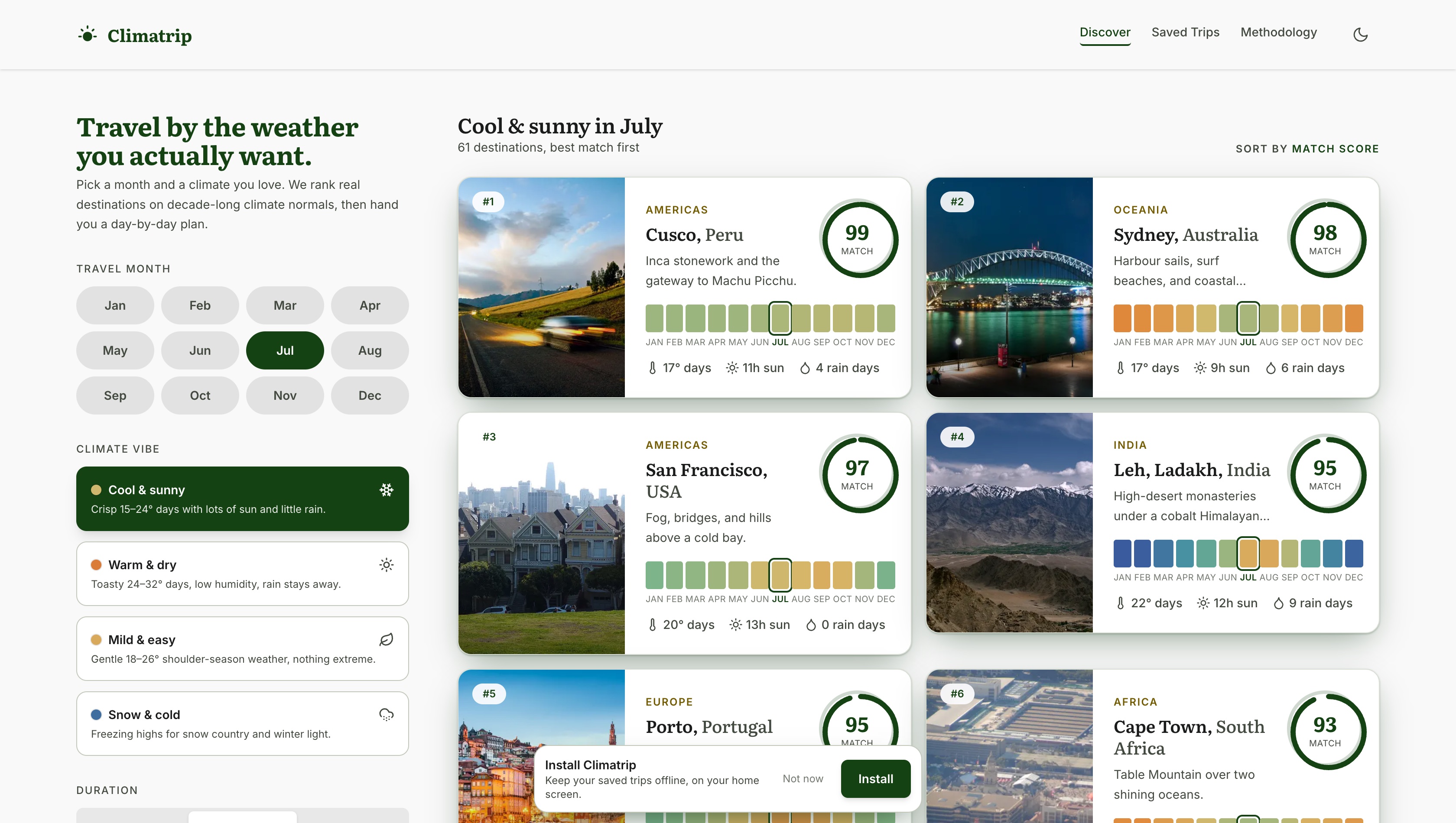Click snow cloud icon on Snow & cold card
1456x823 pixels.
tap(386, 714)
